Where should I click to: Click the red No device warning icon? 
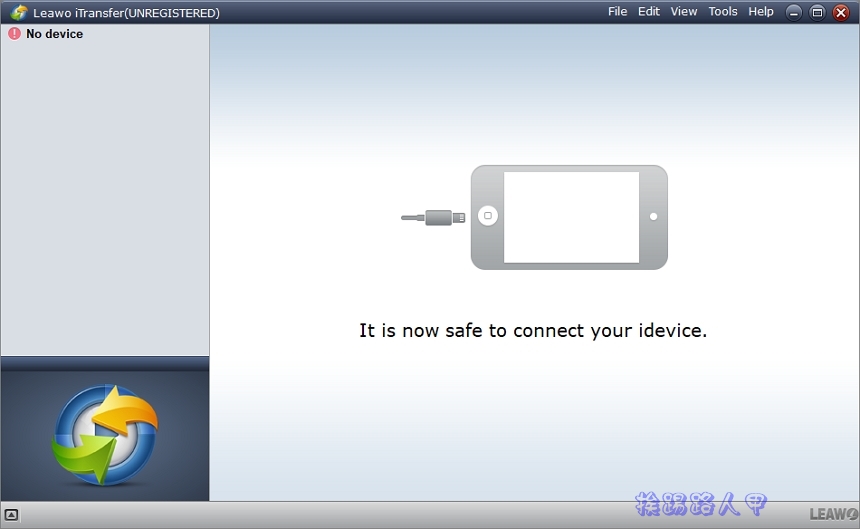point(14,34)
